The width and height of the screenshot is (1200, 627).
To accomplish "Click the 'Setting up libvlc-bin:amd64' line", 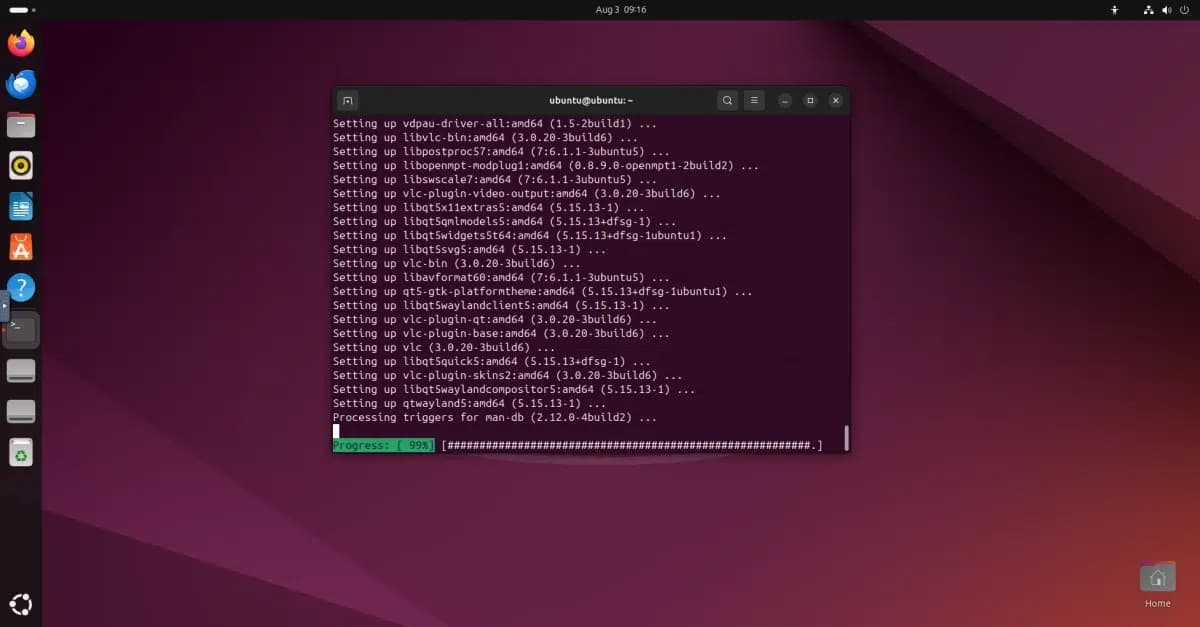I will (485, 137).
